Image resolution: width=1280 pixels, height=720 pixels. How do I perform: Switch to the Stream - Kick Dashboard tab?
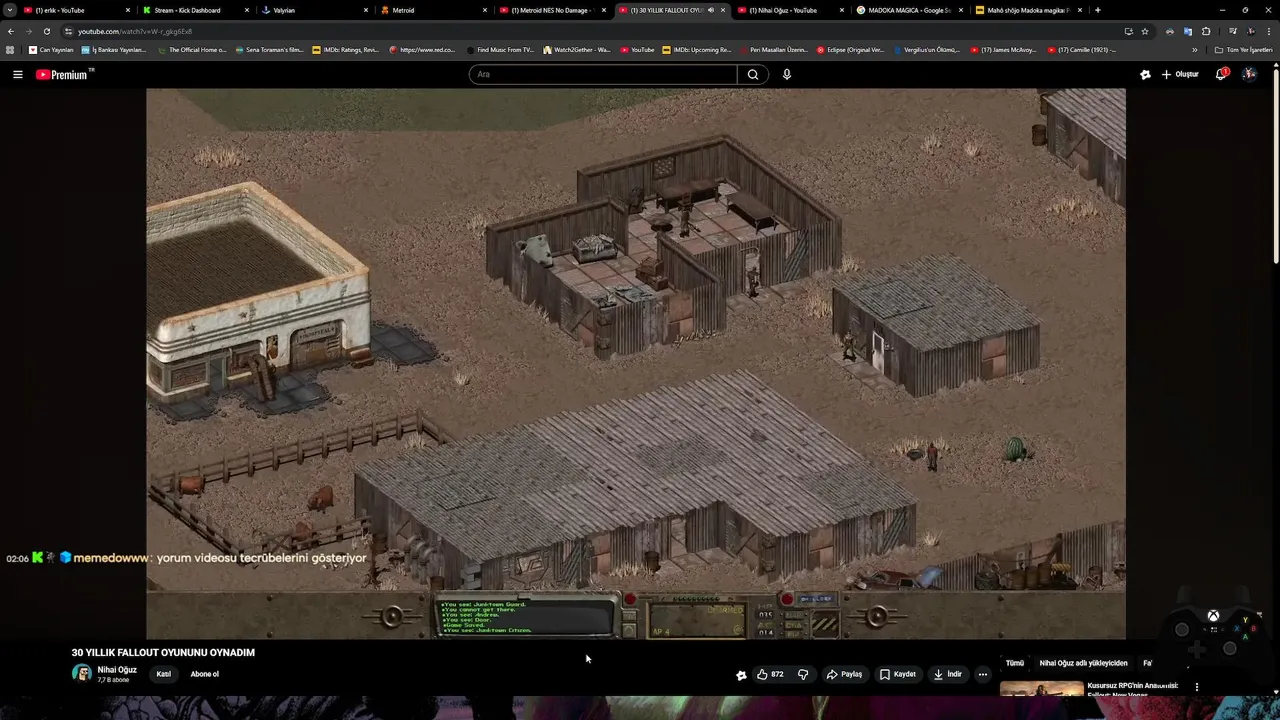pos(195,10)
